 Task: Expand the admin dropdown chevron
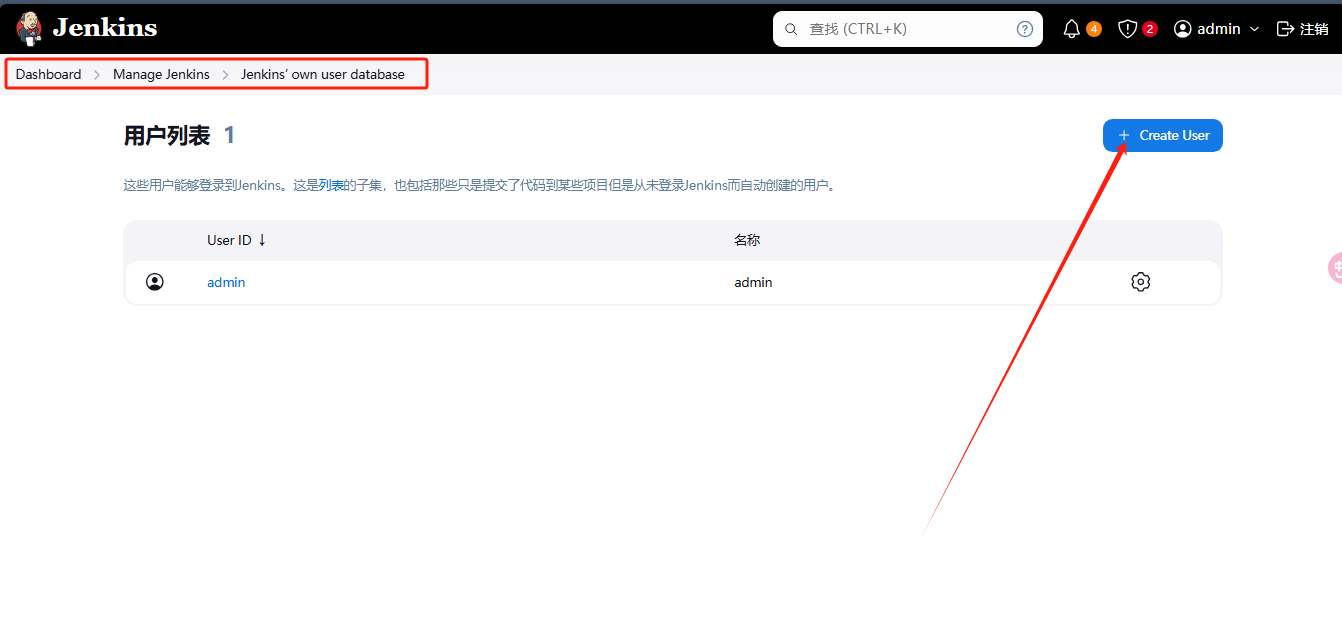pos(1253,29)
